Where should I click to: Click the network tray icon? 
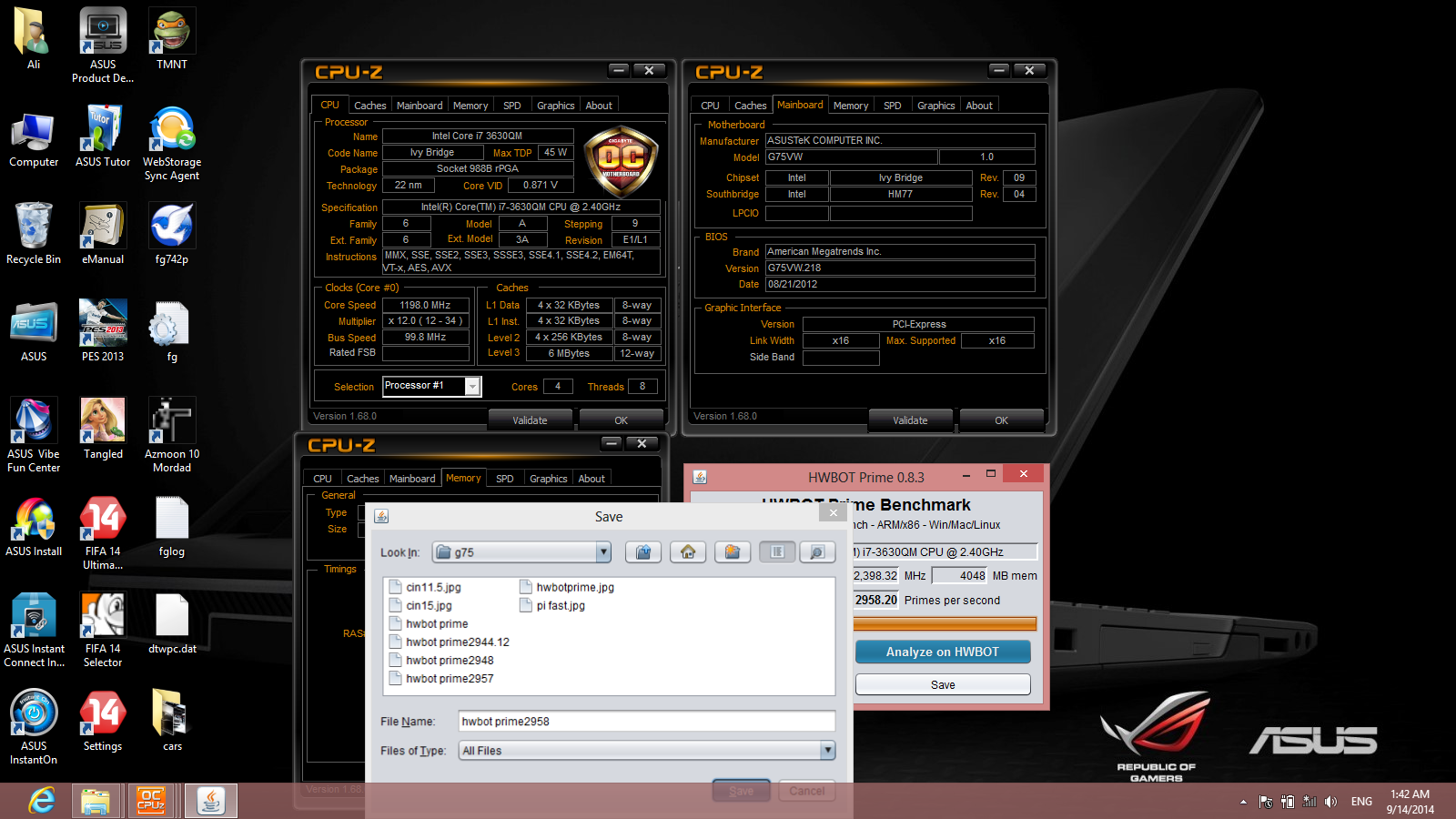point(1309,802)
